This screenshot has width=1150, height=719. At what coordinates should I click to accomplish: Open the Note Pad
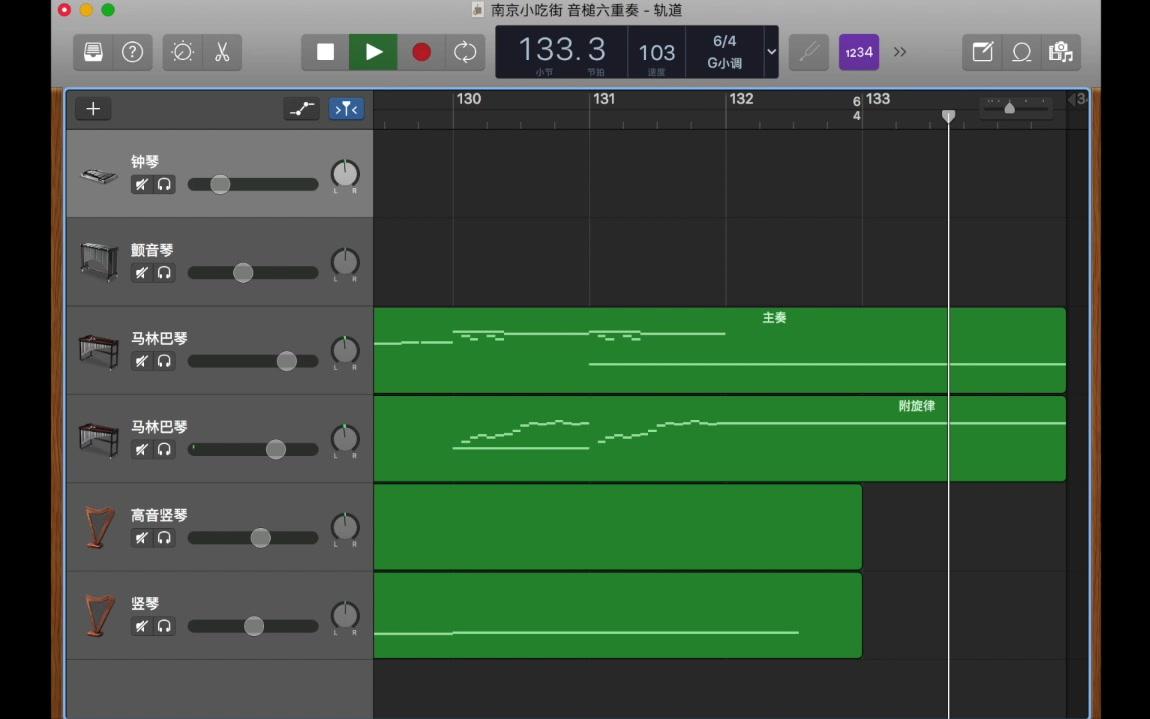click(x=982, y=52)
